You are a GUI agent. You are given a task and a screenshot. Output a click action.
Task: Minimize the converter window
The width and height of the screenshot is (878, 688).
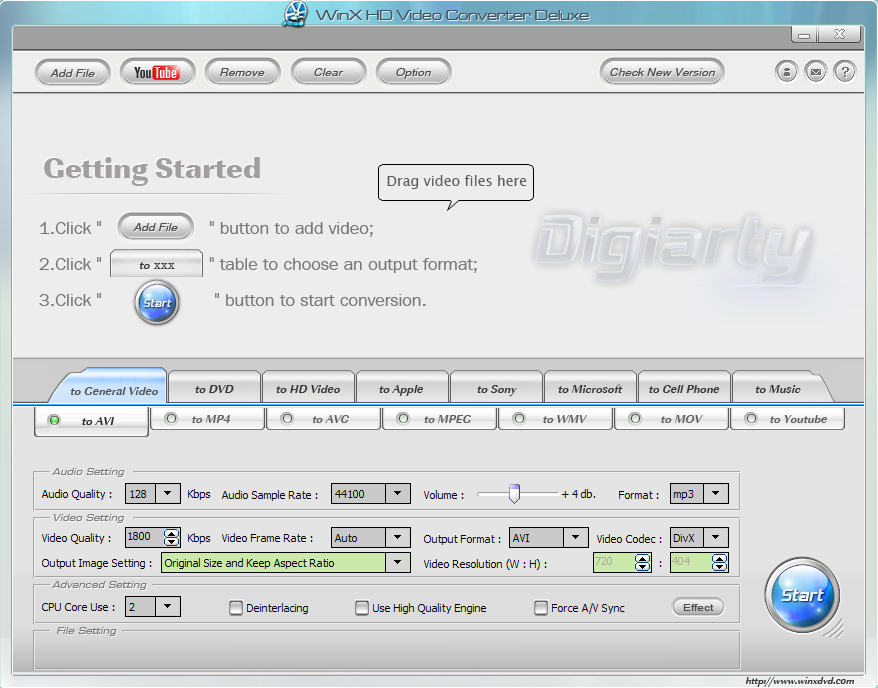804,35
